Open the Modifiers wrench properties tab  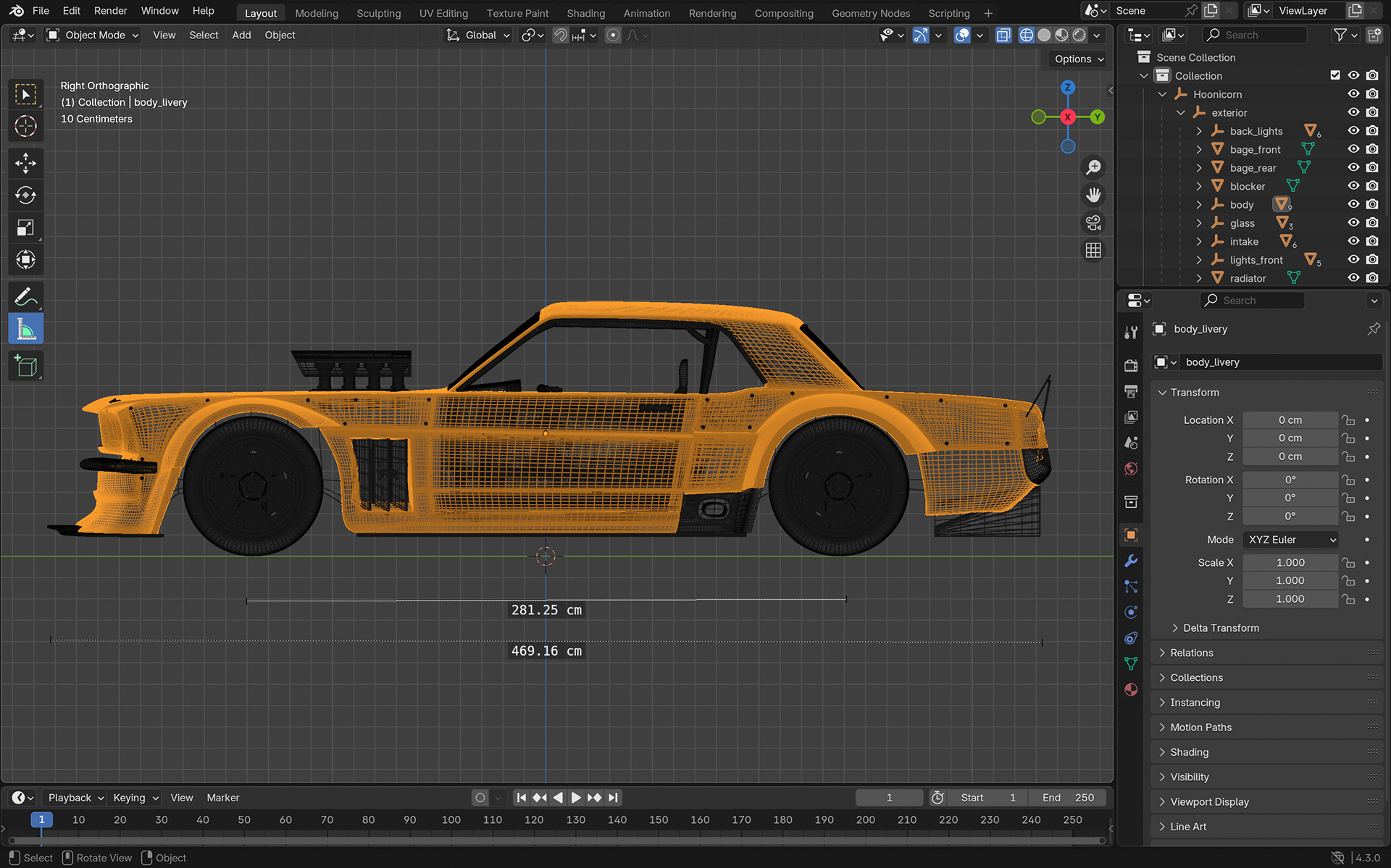coord(1131,561)
